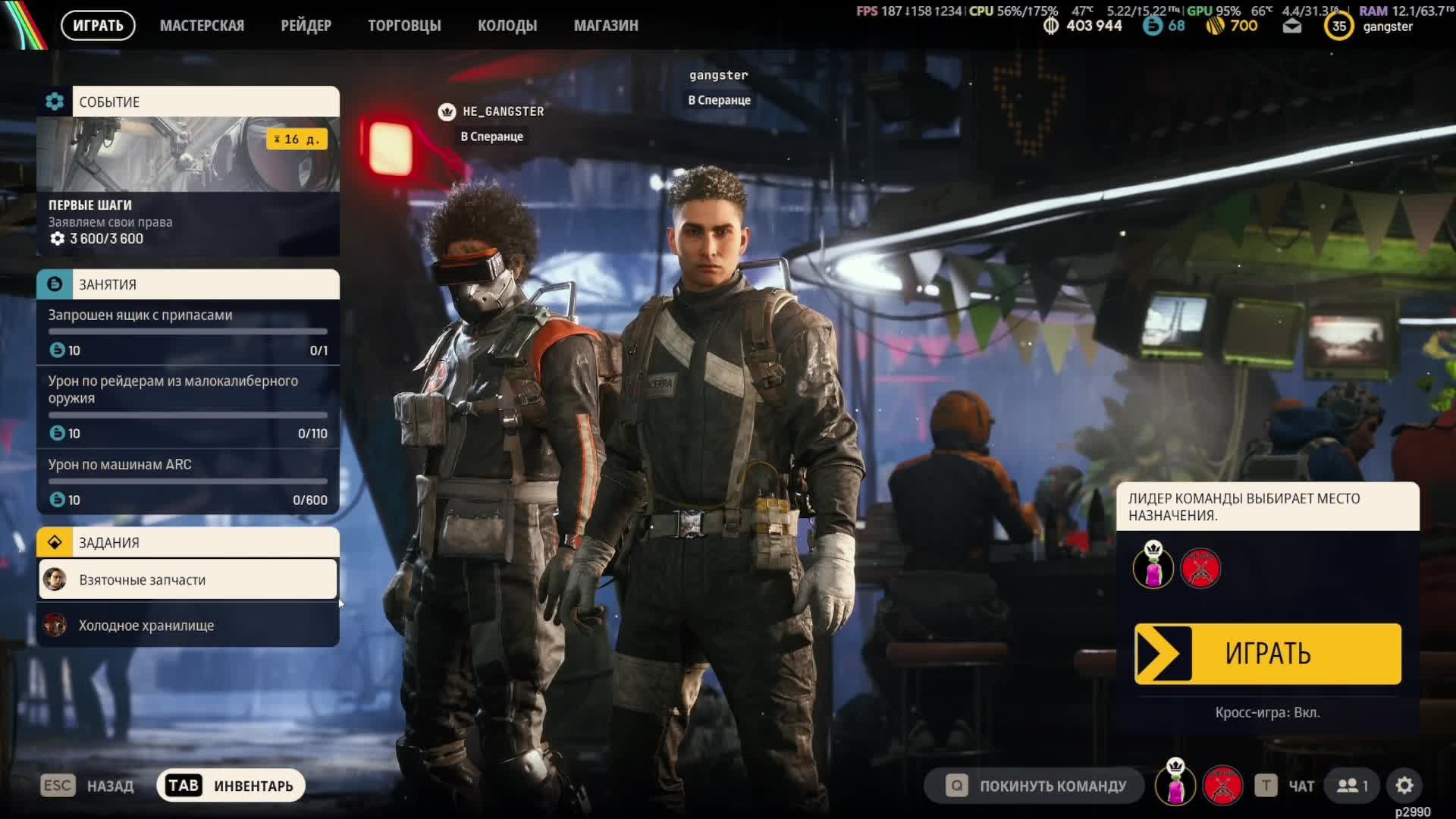
Task: Open the Мастерская tab
Action: [x=202, y=26]
